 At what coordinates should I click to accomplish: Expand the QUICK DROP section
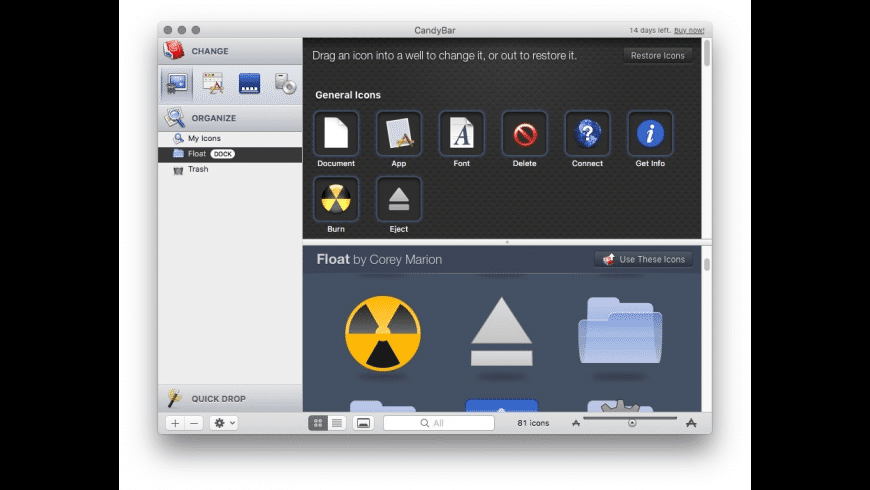[230, 398]
